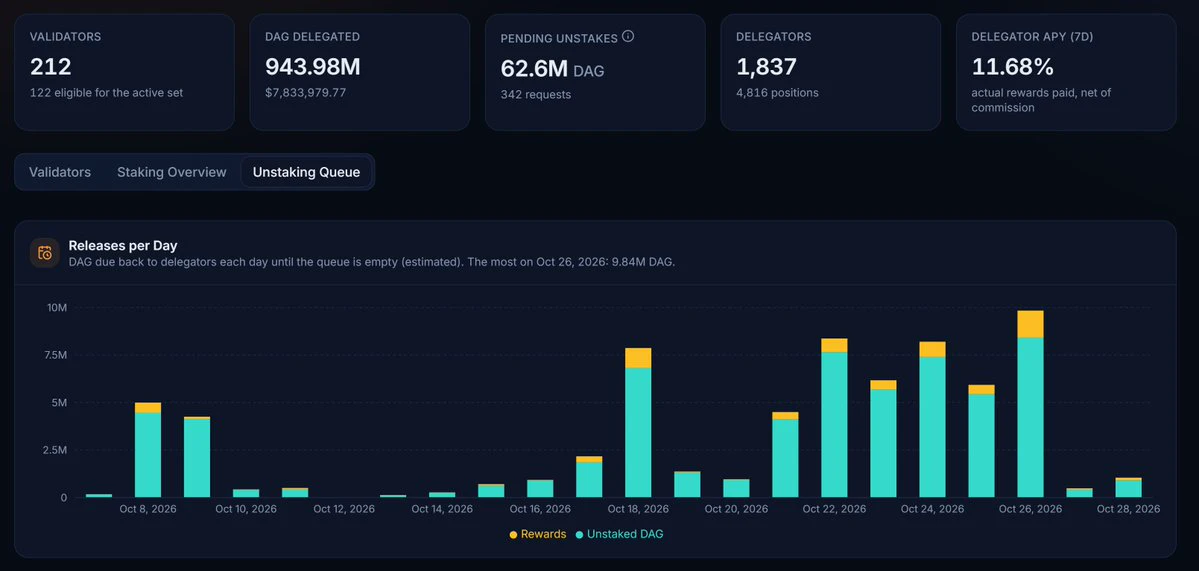The width and height of the screenshot is (1199, 571).
Task: Select the Delegator APY 11.68% card
Action: (1066, 72)
